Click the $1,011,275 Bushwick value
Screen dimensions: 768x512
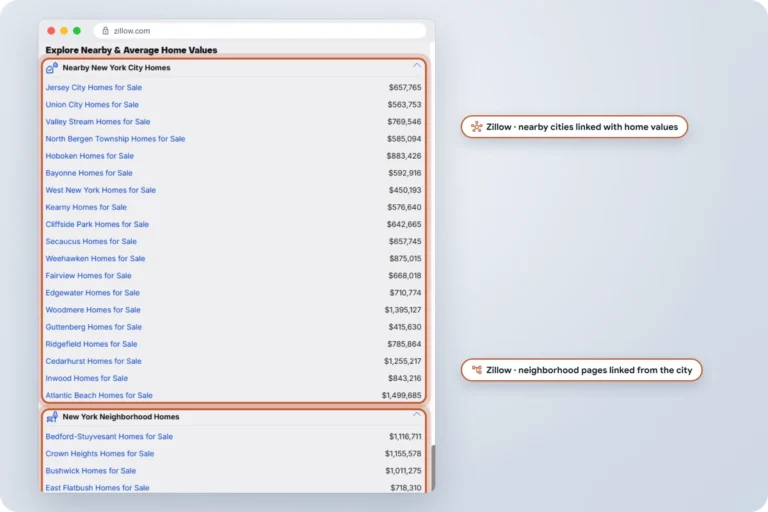pyautogui.click(x=404, y=471)
